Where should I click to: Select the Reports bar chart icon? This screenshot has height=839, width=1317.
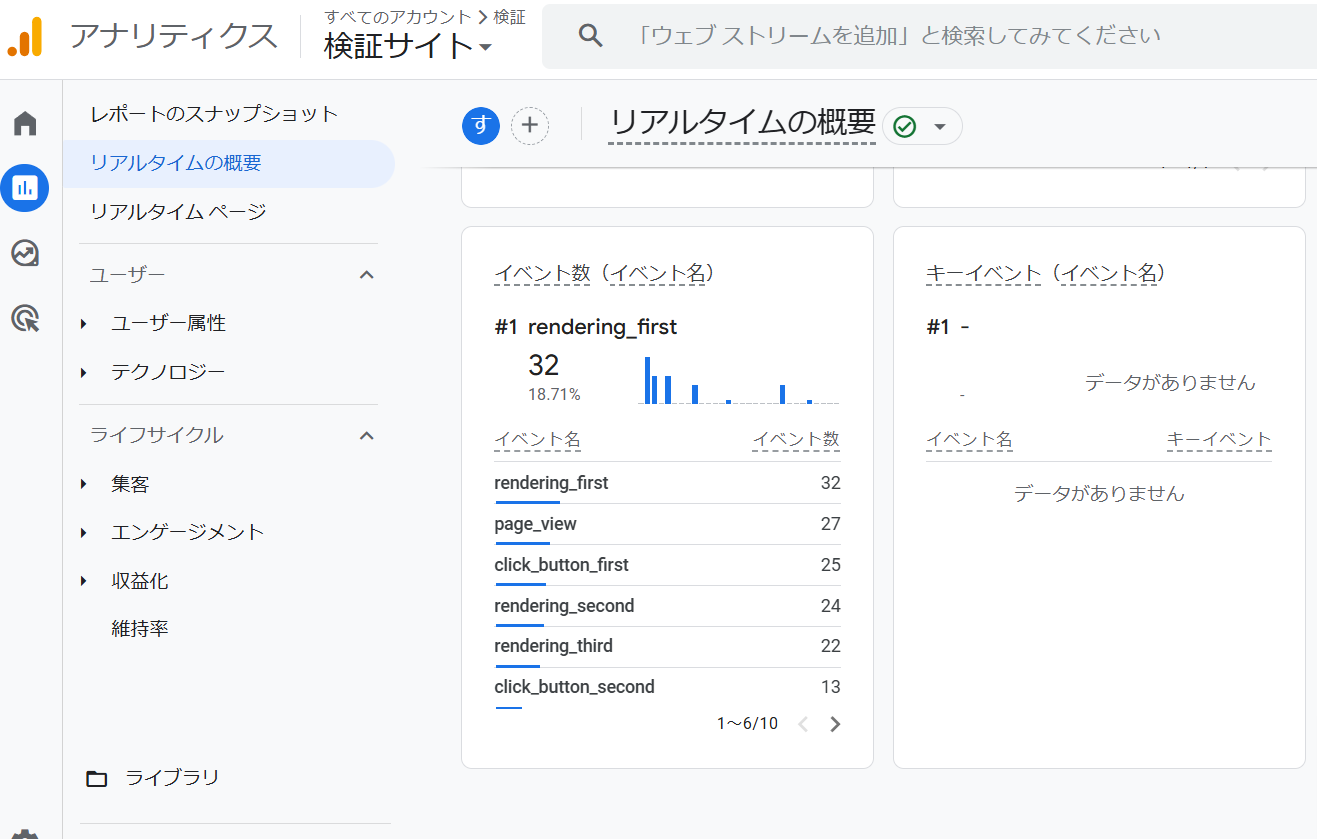25,187
